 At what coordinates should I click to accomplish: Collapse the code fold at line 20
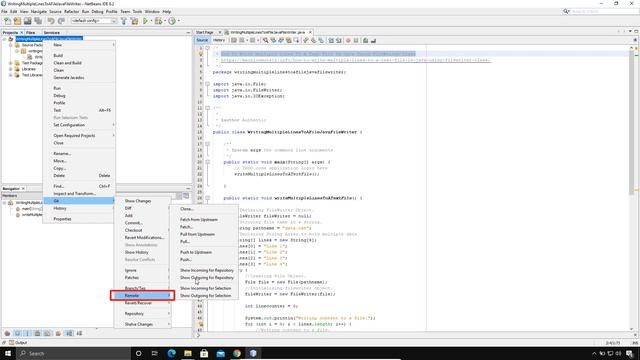(207, 162)
